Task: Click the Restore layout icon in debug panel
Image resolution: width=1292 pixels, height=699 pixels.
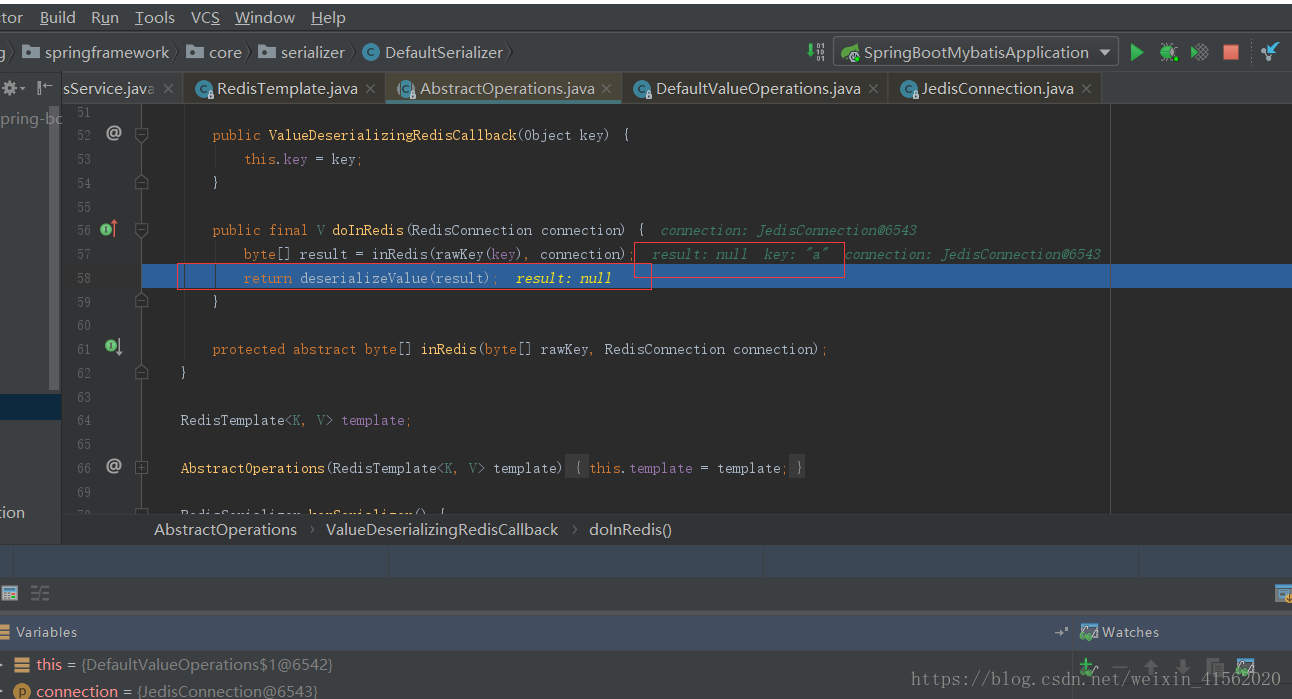Action: tap(1283, 594)
